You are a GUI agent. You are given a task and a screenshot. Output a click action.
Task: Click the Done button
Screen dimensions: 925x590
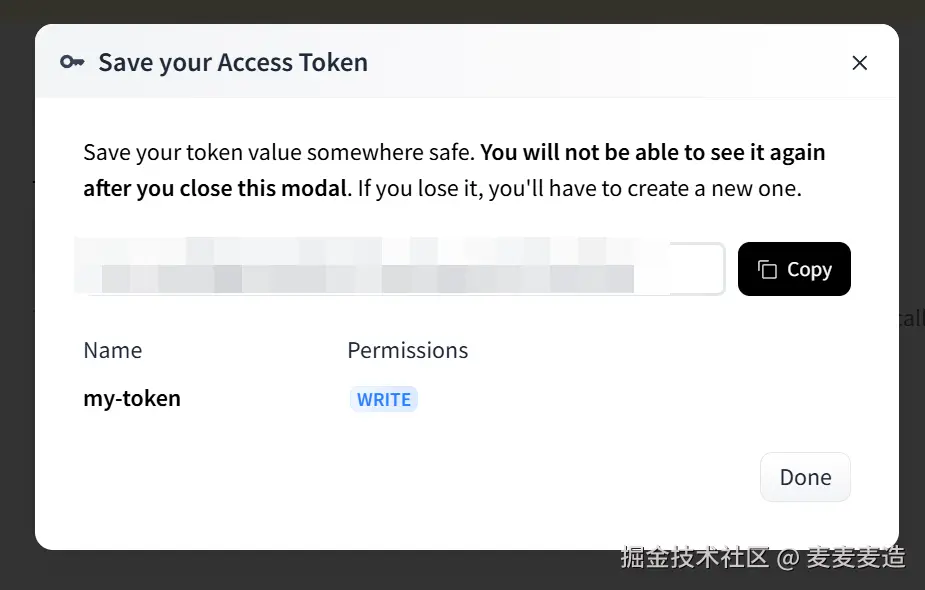coord(805,477)
